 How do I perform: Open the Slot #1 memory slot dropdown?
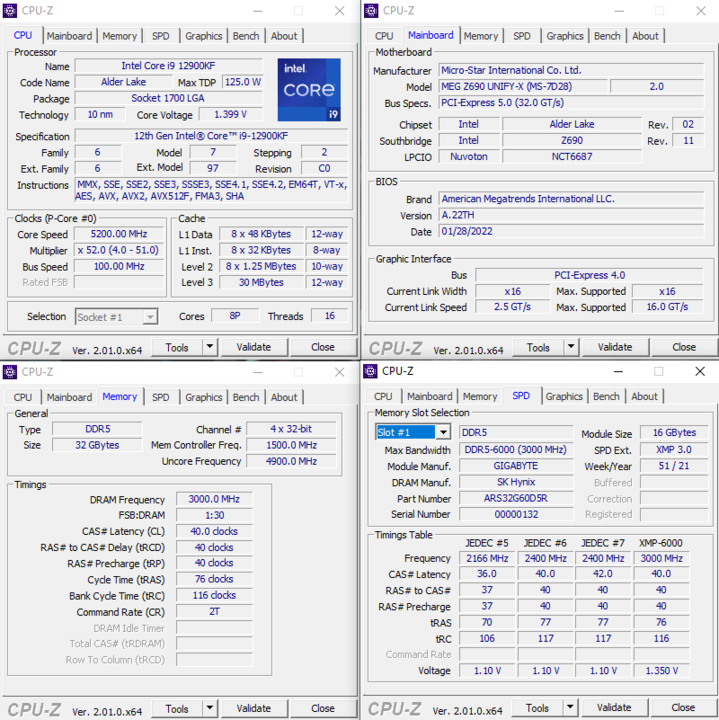coord(442,432)
